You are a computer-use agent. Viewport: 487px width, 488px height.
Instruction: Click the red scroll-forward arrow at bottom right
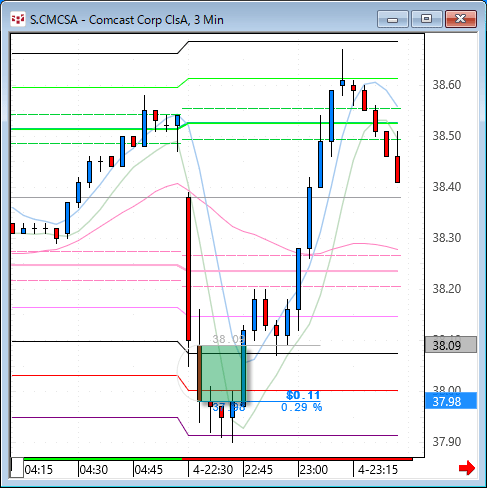tap(467, 468)
